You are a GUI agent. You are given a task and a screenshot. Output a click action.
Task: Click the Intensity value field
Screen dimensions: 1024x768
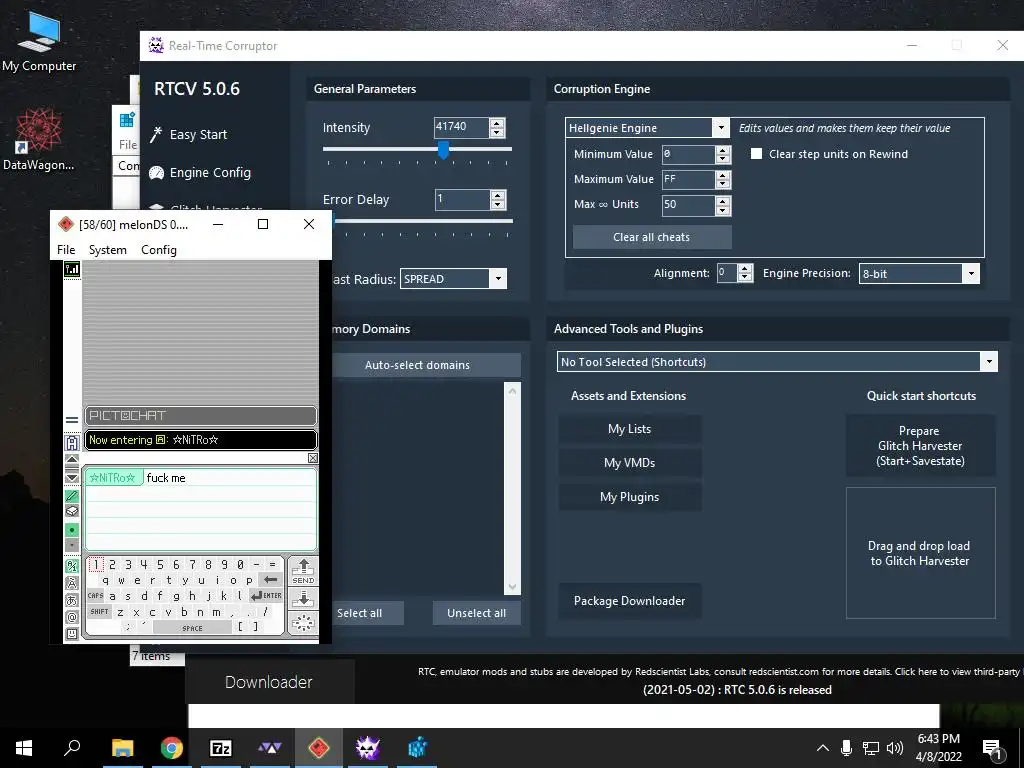[461, 127]
